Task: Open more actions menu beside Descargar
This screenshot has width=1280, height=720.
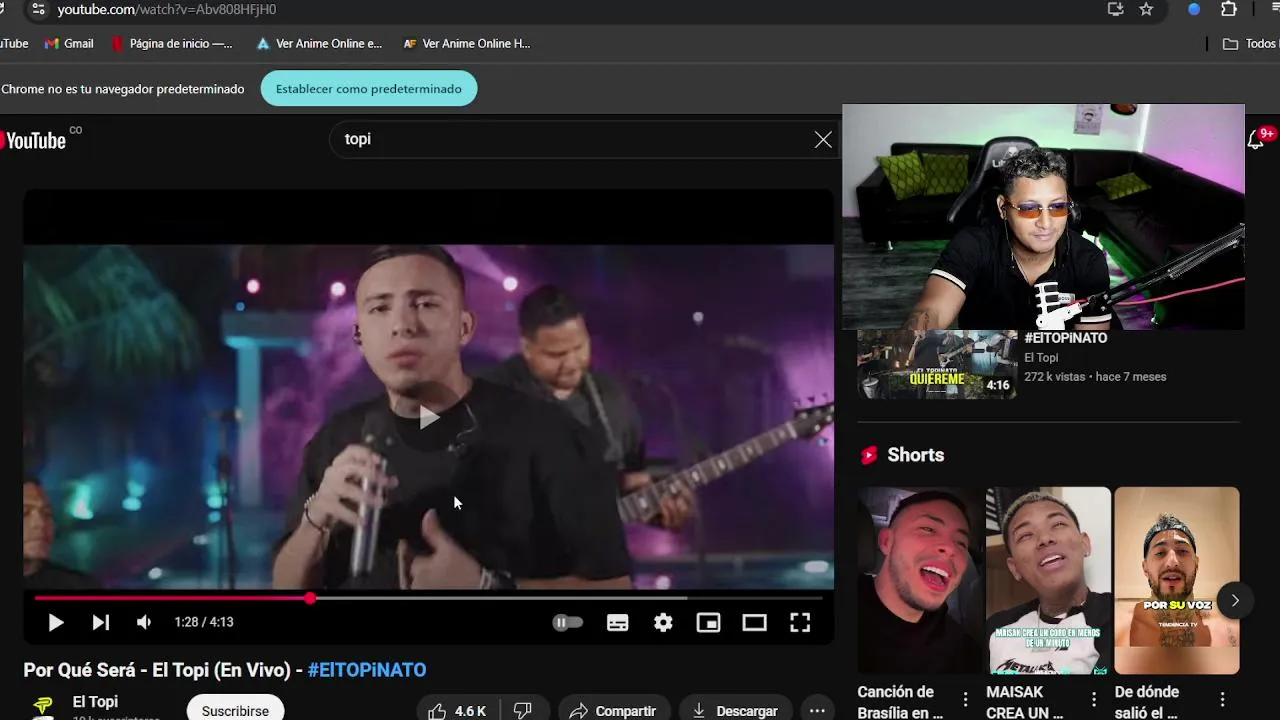Action: pos(817,711)
